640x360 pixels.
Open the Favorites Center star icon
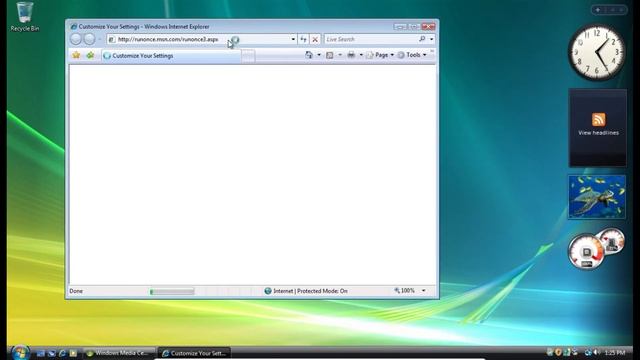tap(76, 55)
